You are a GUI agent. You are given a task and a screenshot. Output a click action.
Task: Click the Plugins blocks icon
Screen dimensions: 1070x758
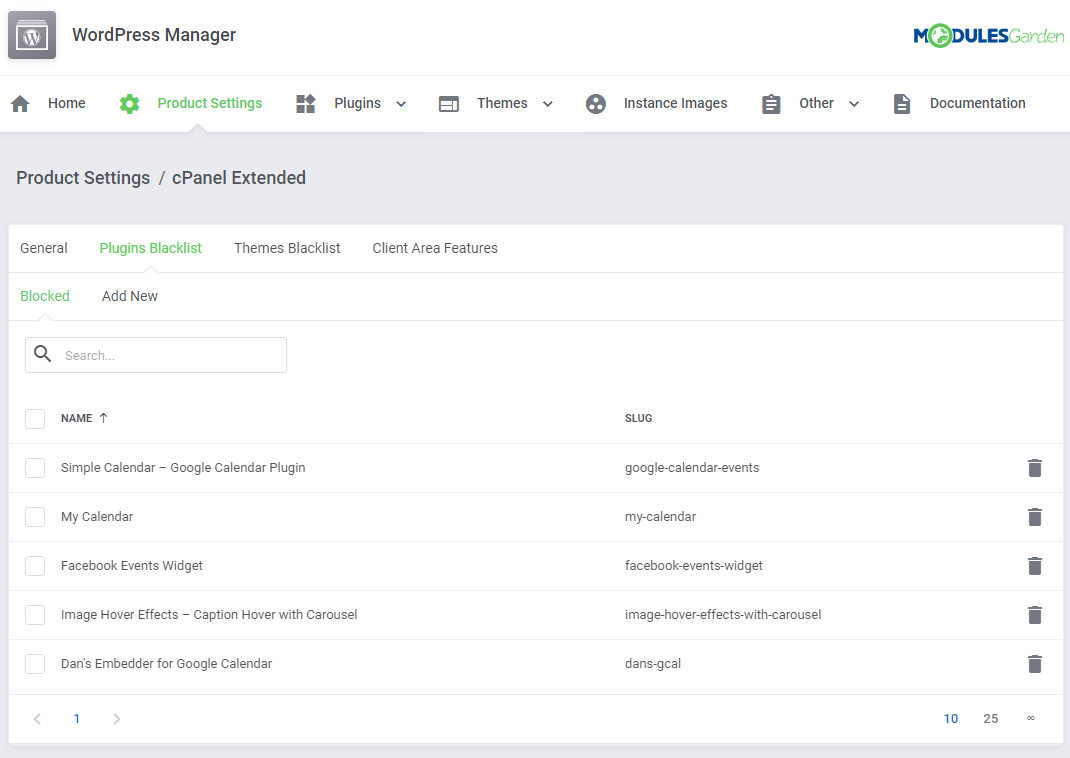tap(306, 104)
